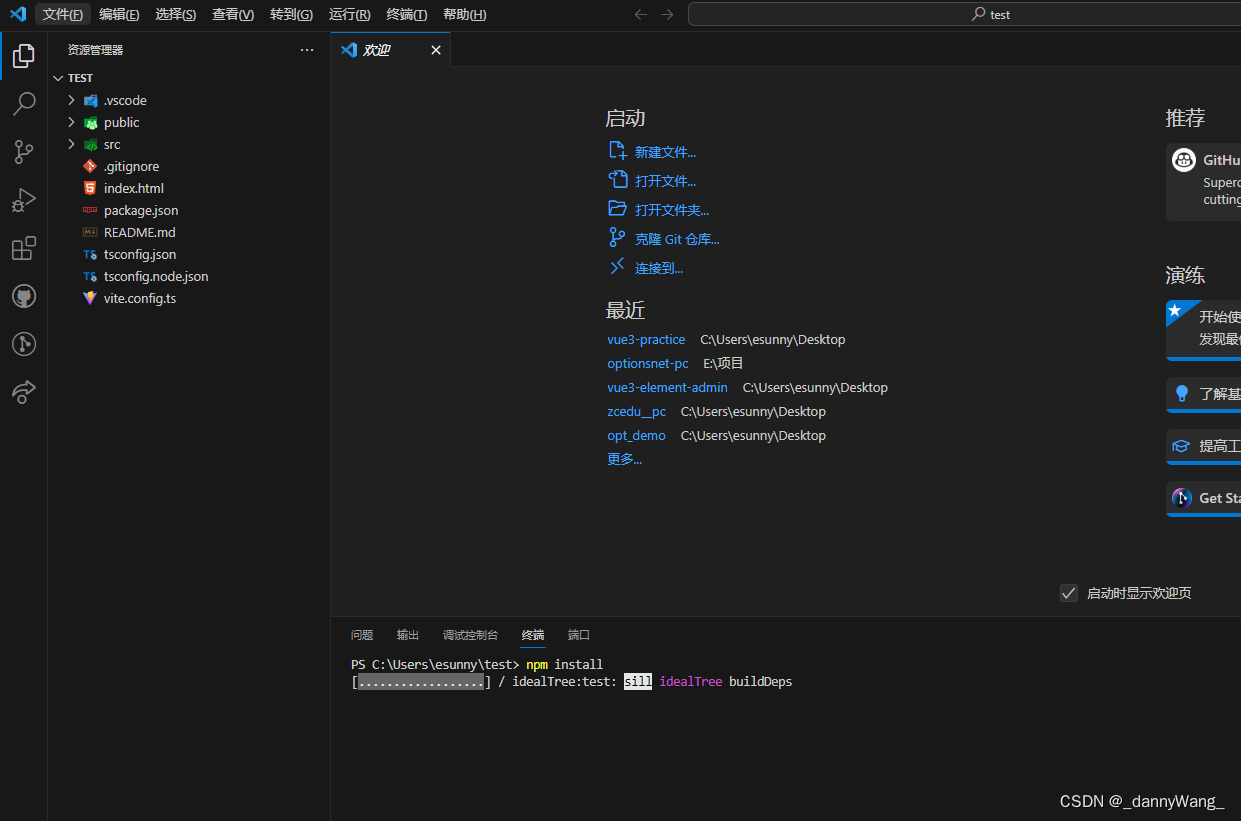Click the open folder icon beside 打开文件夹
The image size is (1241, 821).
pyautogui.click(x=617, y=209)
